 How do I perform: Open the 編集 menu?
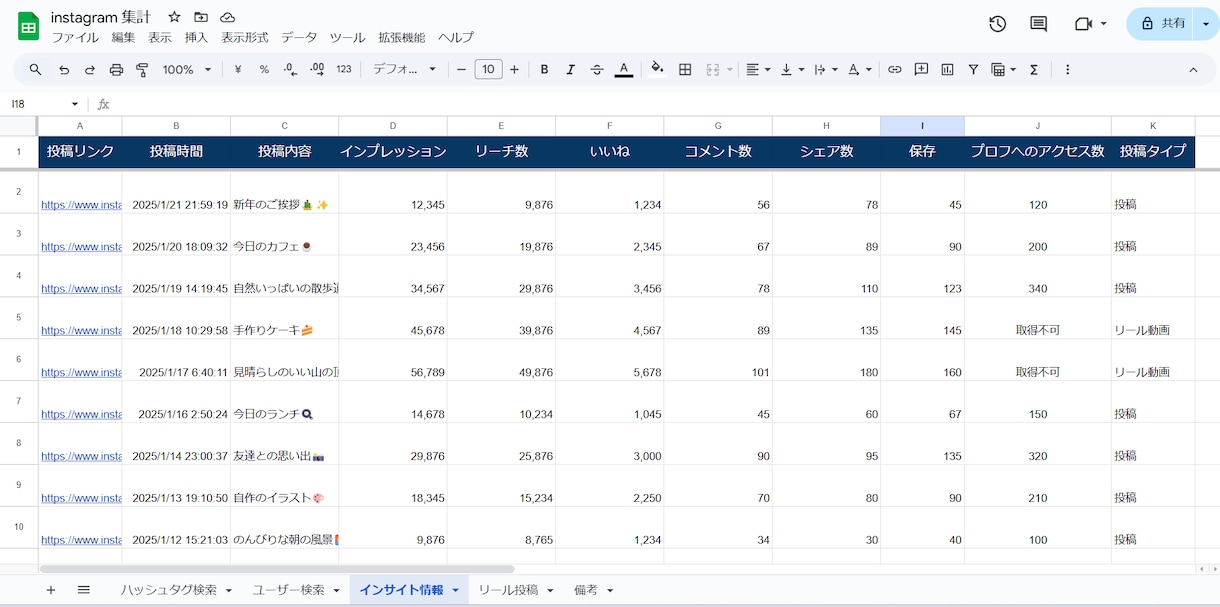coord(123,37)
